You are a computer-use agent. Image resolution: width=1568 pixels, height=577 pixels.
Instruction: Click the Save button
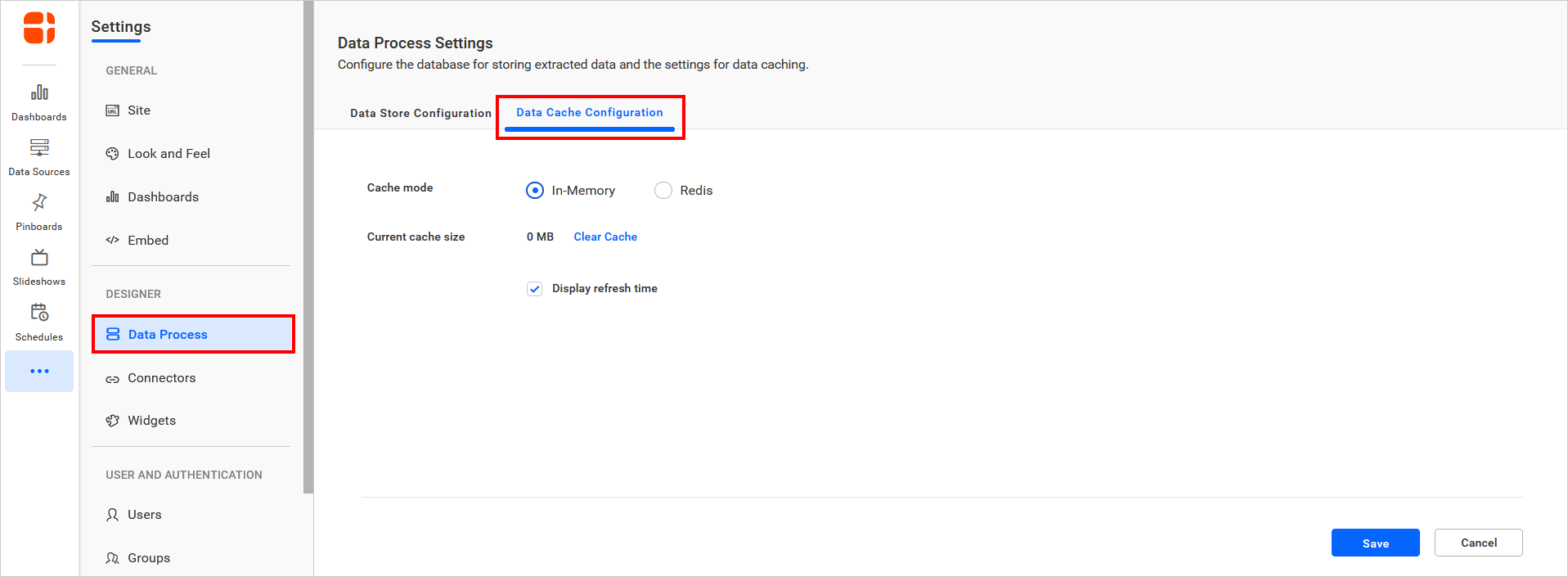[x=1376, y=543]
